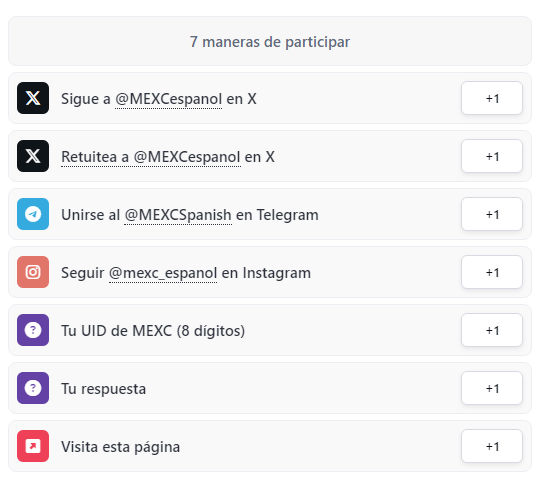Open the @MEXCSpanish Telegram link
Image resolution: width=540 pixels, height=478 pixels.
coord(178,215)
